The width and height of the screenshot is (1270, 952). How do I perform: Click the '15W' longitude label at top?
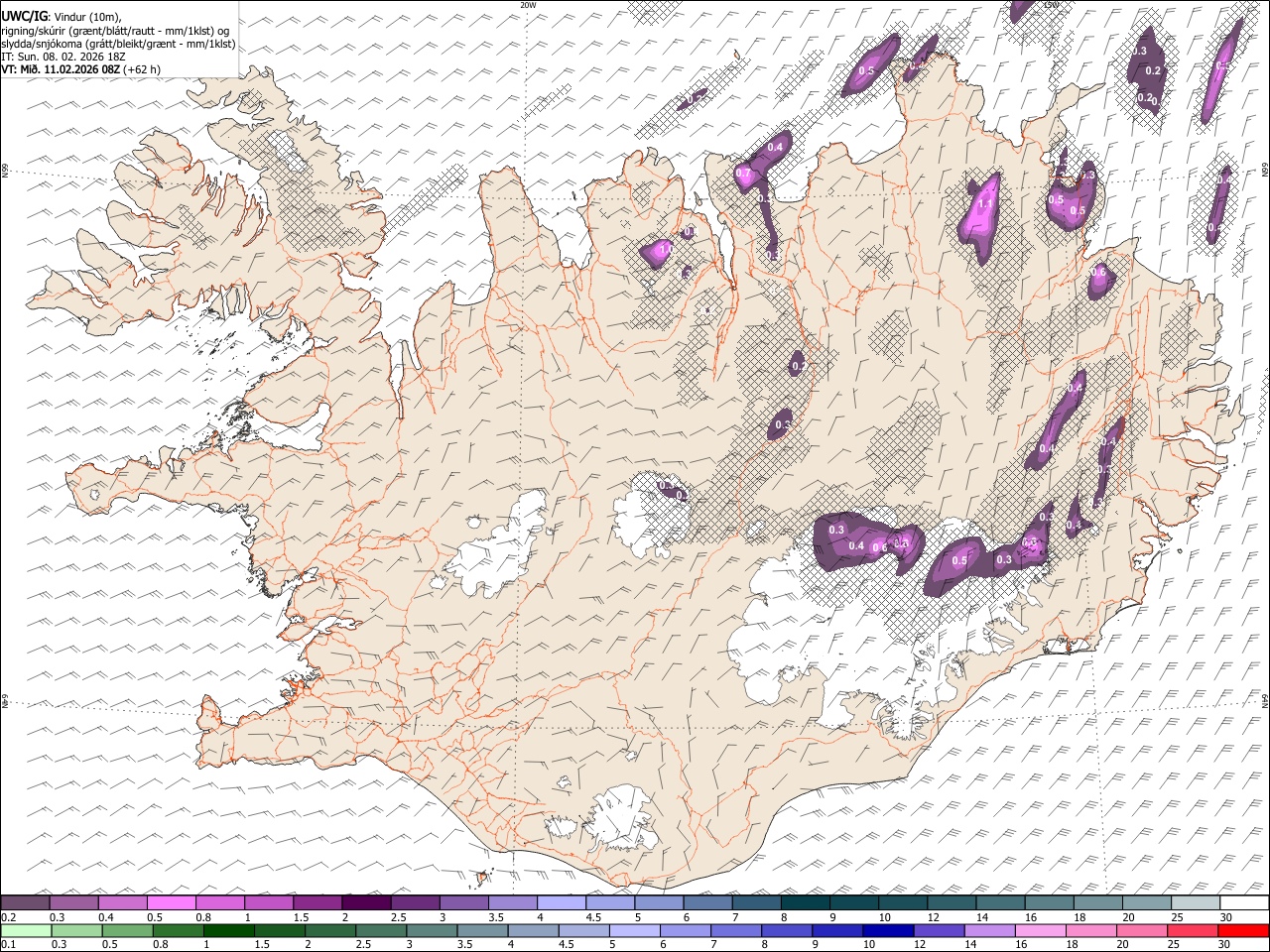(x=1051, y=5)
